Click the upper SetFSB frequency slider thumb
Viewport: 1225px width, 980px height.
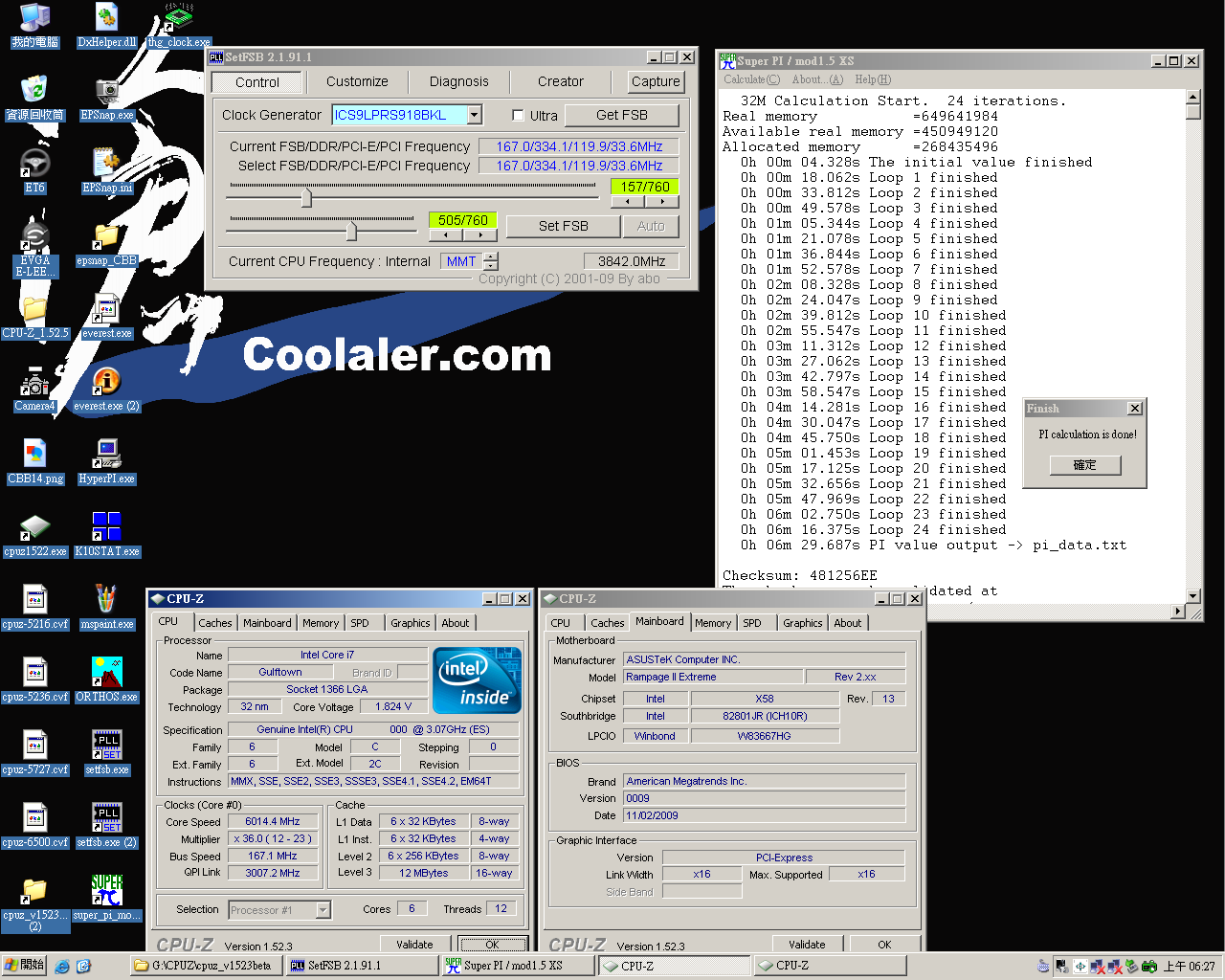coord(306,198)
